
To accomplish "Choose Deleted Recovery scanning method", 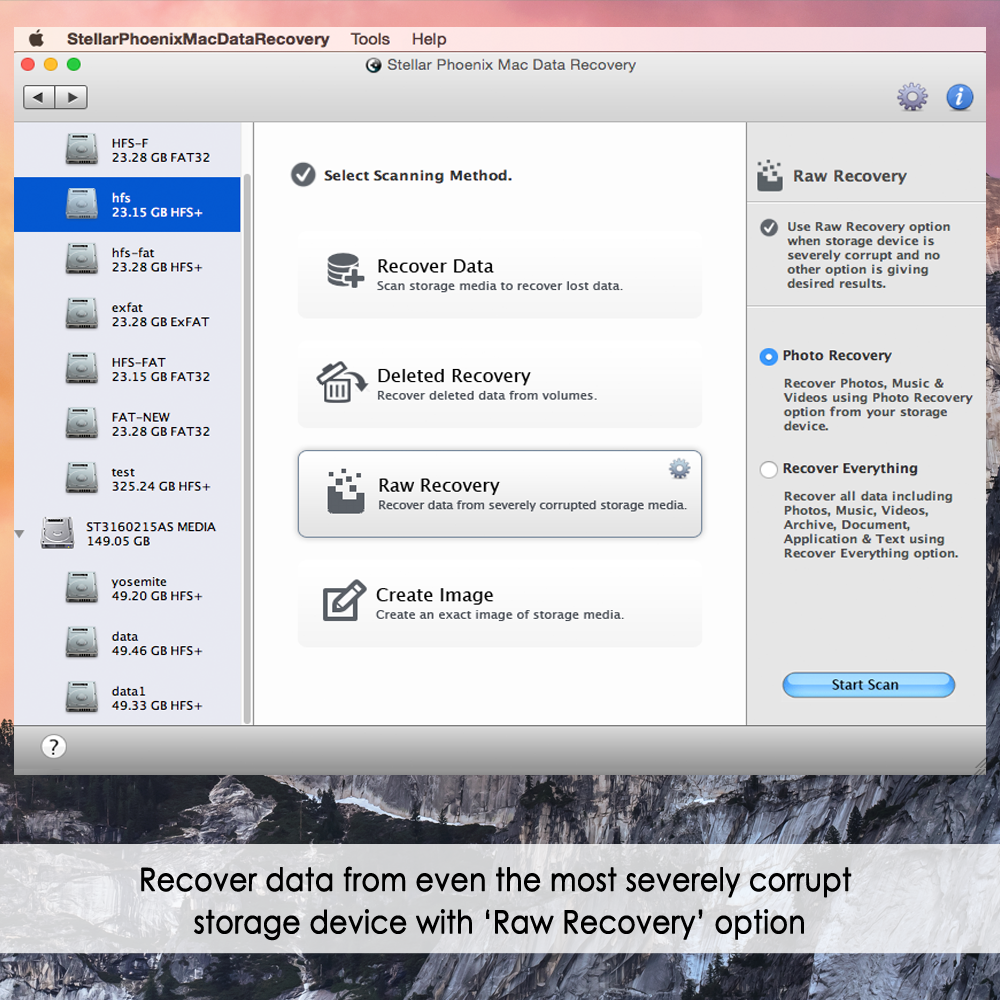I will point(500,385).
